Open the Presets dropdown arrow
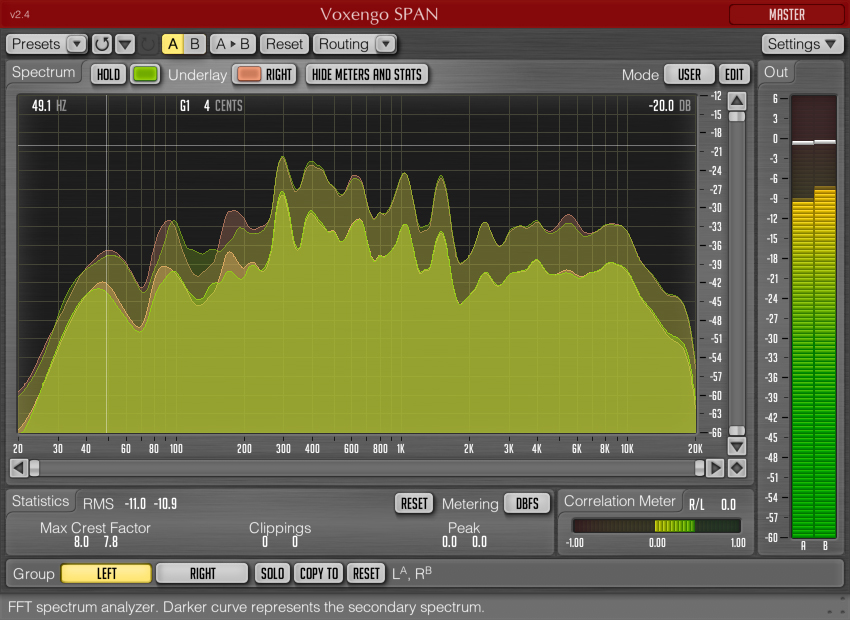 pyautogui.click(x=76, y=44)
